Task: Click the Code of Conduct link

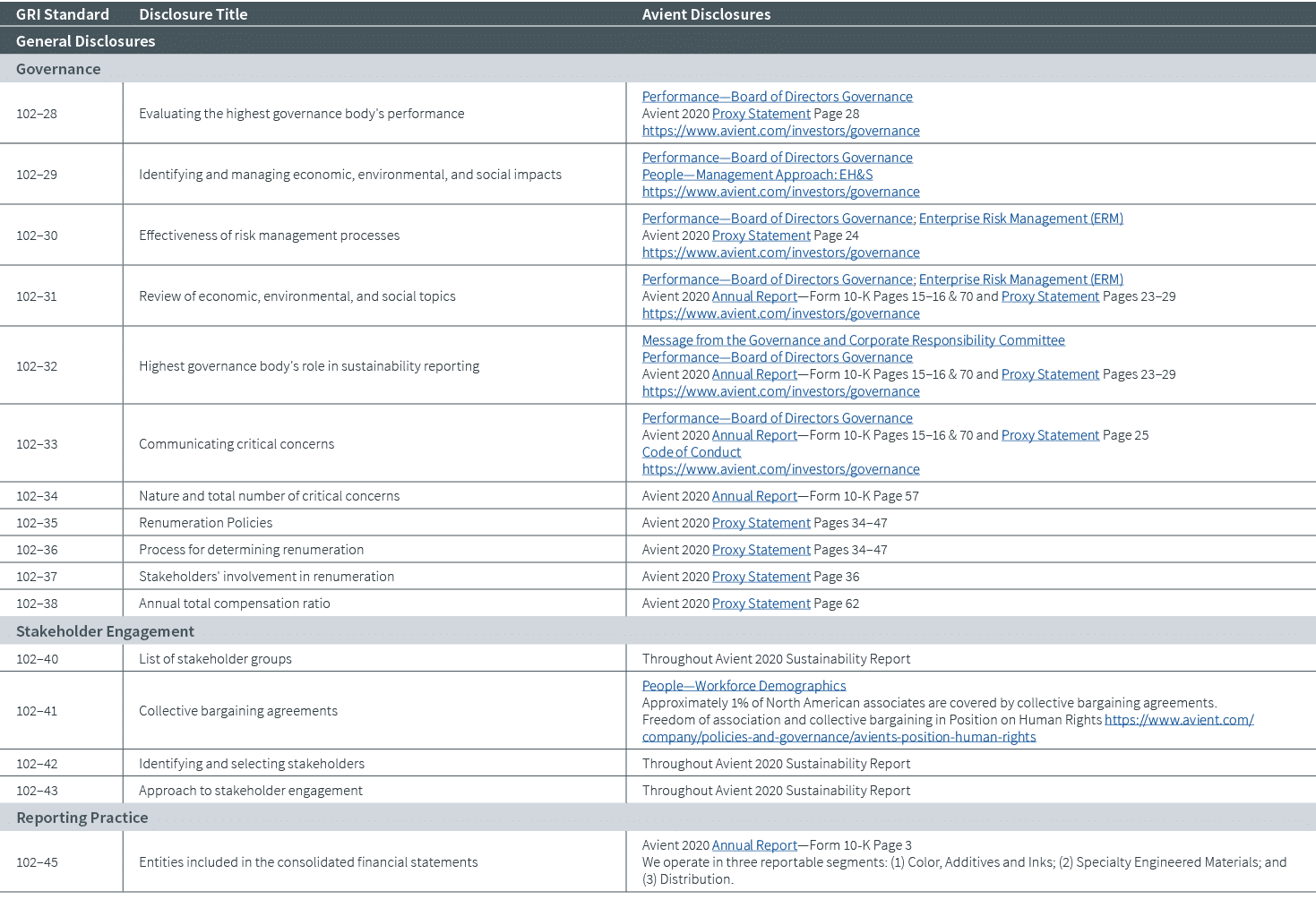Action: [691, 452]
